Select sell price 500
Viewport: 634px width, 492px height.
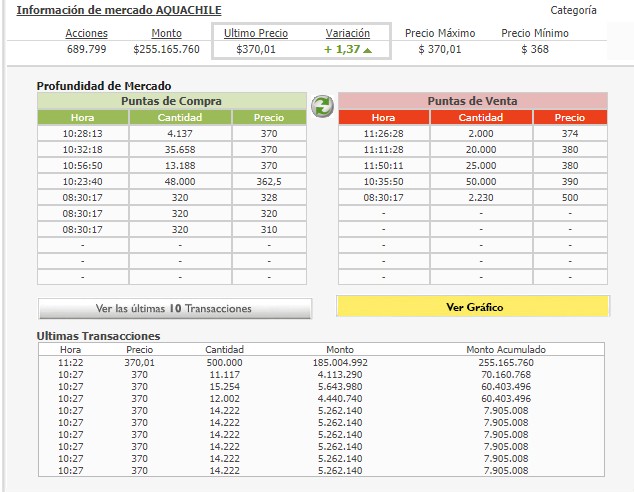570,198
